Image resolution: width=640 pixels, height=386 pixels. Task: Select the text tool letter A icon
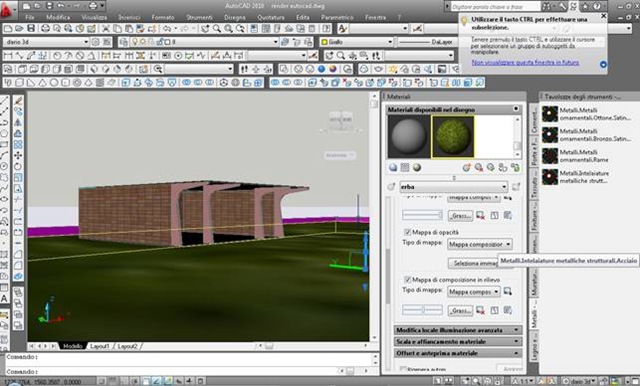(x=4, y=299)
